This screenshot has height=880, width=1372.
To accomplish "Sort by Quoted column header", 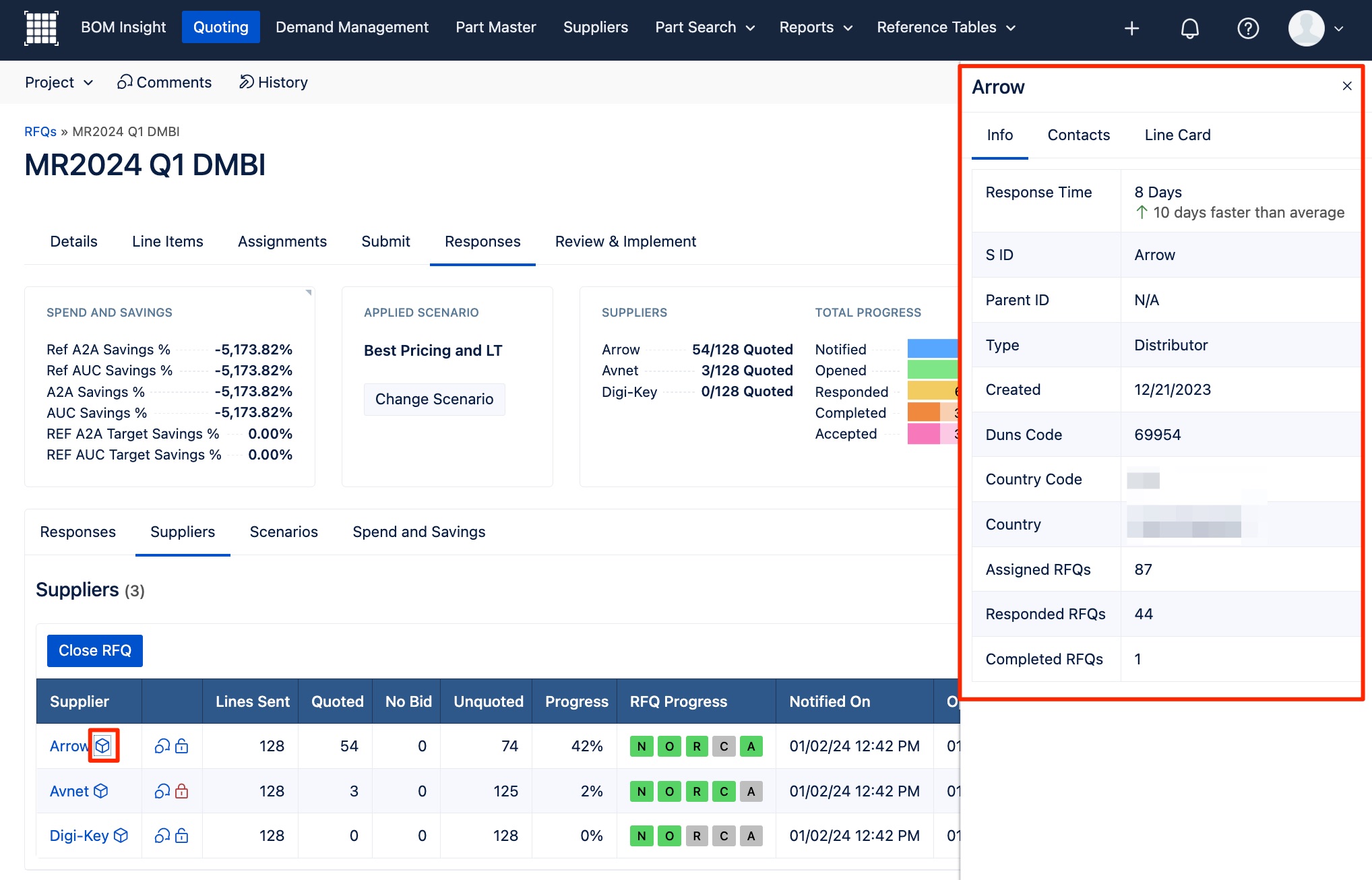I will tap(337, 701).
